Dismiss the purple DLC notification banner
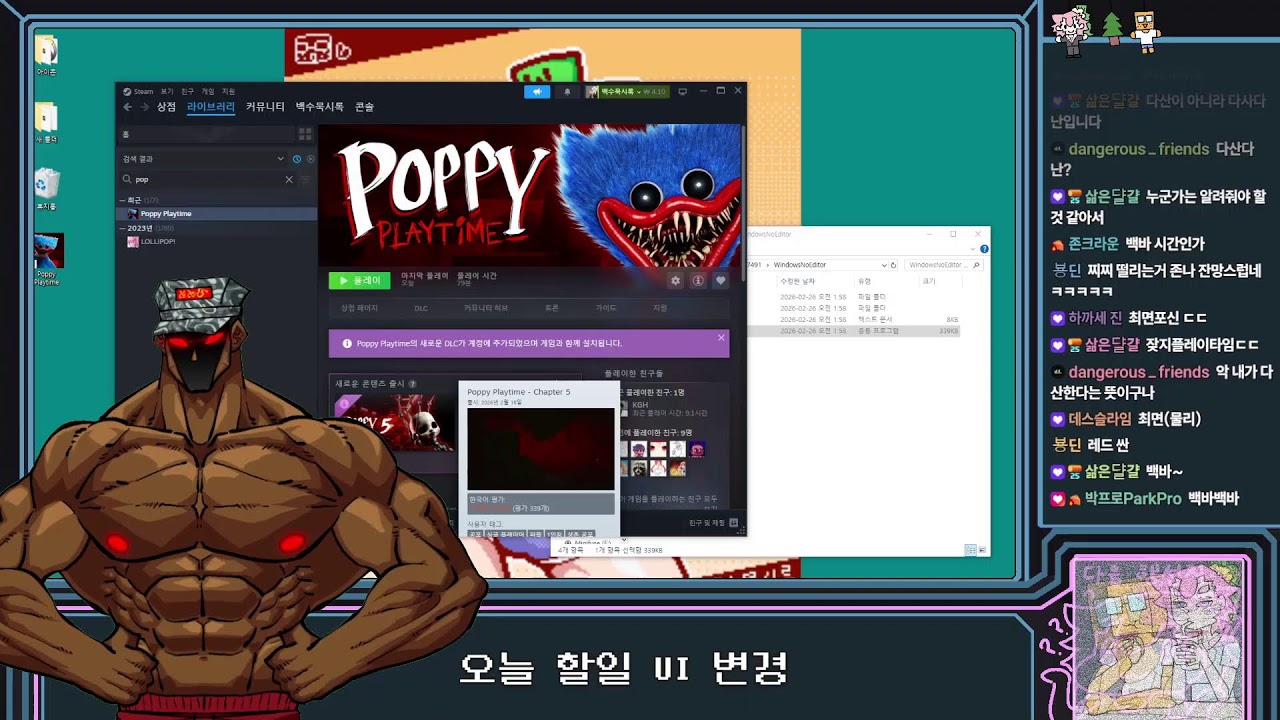This screenshot has height=720, width=1280. (721, 338)
